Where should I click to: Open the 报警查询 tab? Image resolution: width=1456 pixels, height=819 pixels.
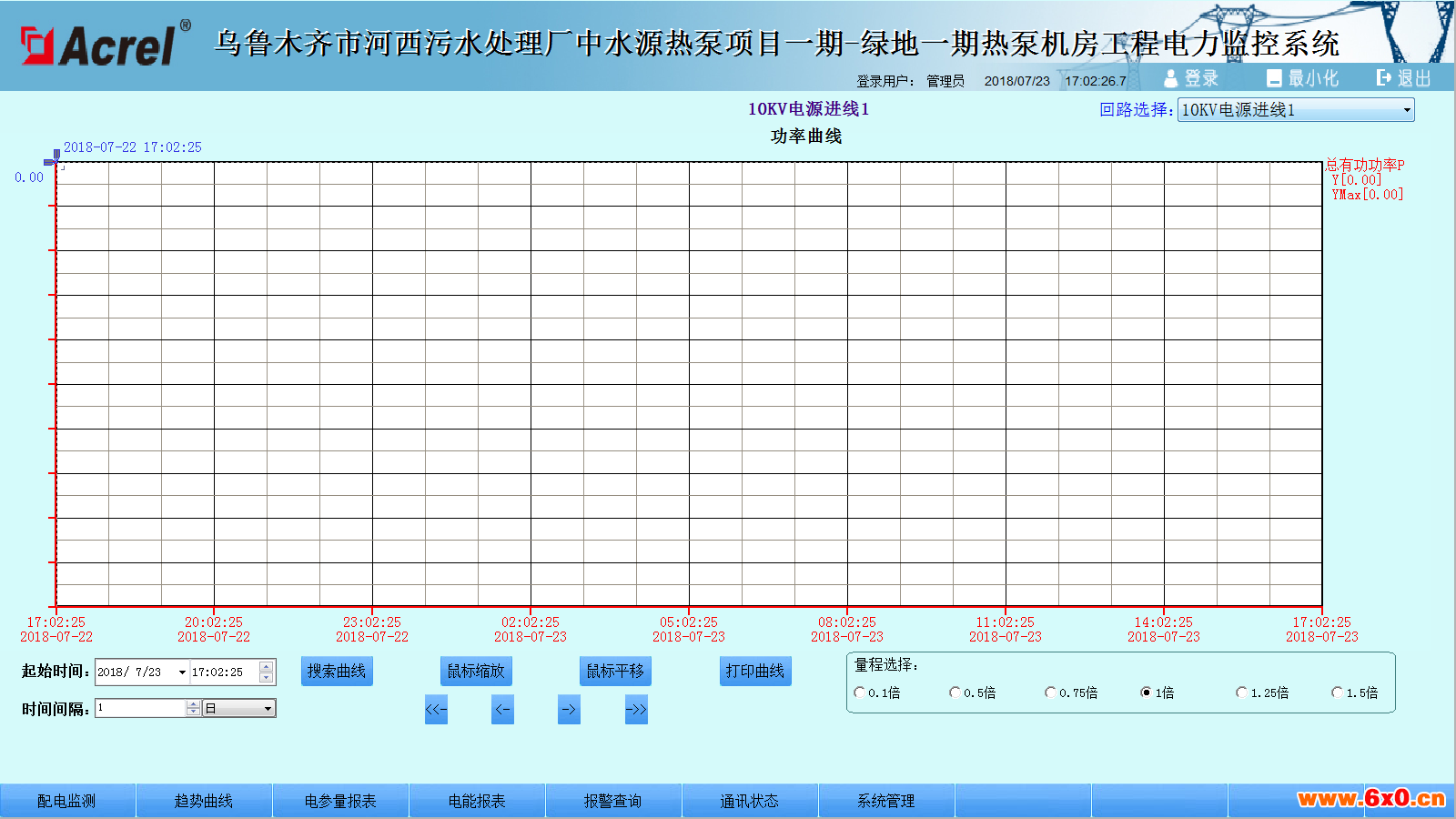pos(612,801)
